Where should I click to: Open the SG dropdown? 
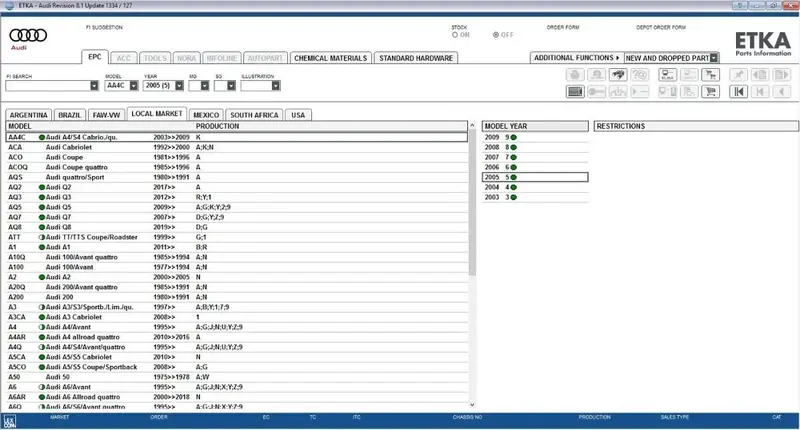click(231, 86)
